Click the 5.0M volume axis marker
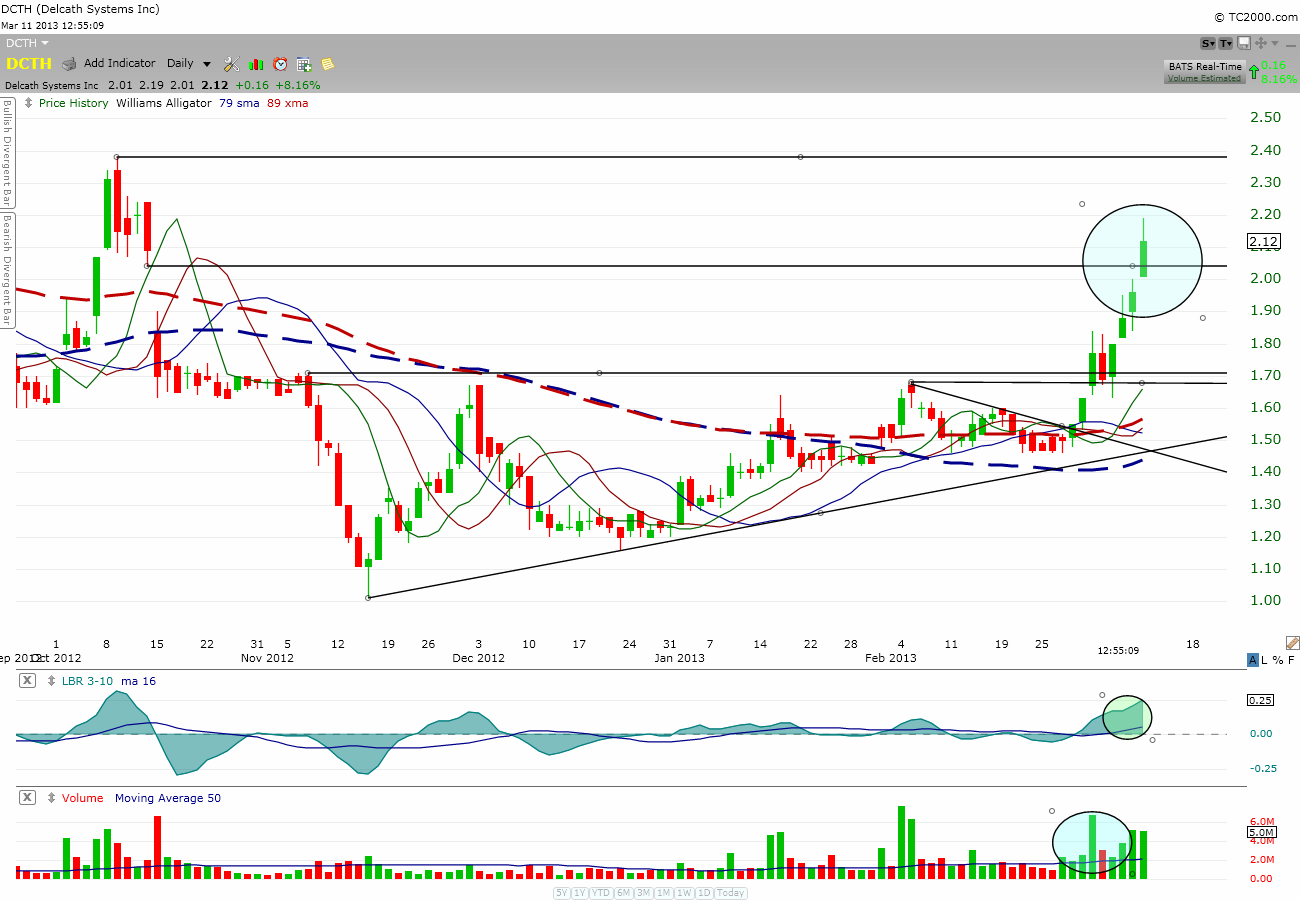 click(1262, 832)
